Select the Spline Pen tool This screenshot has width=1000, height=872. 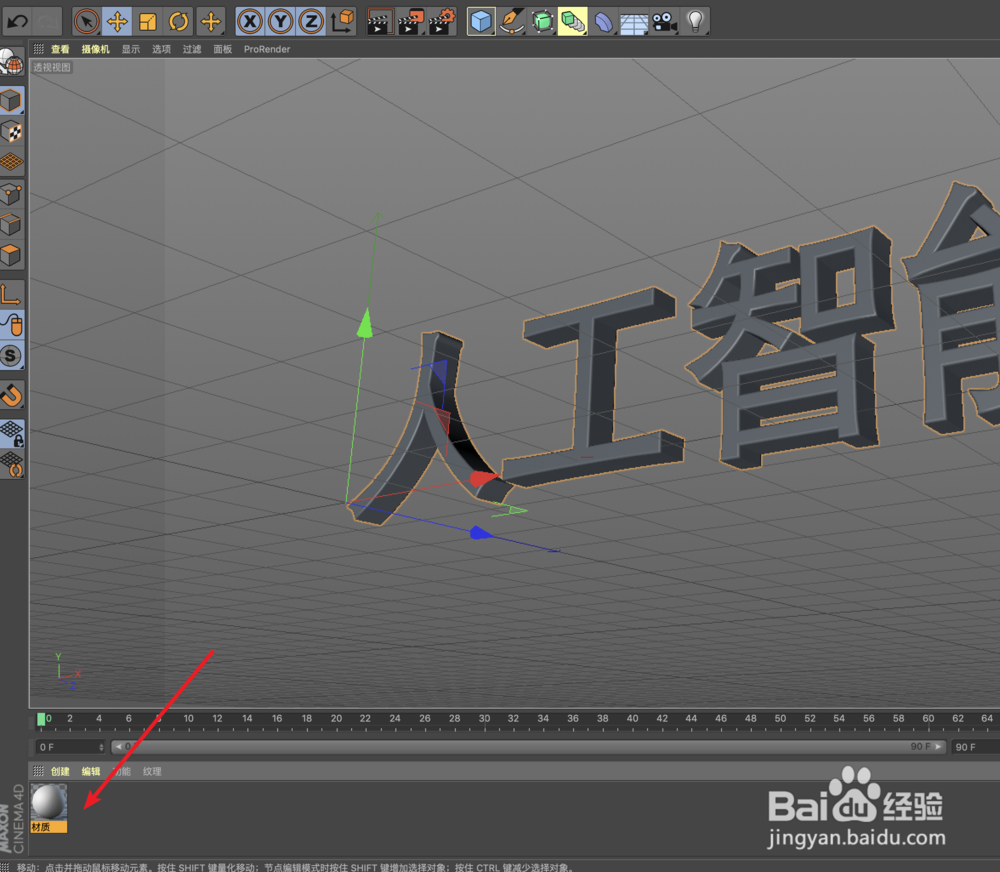(511, 22)
